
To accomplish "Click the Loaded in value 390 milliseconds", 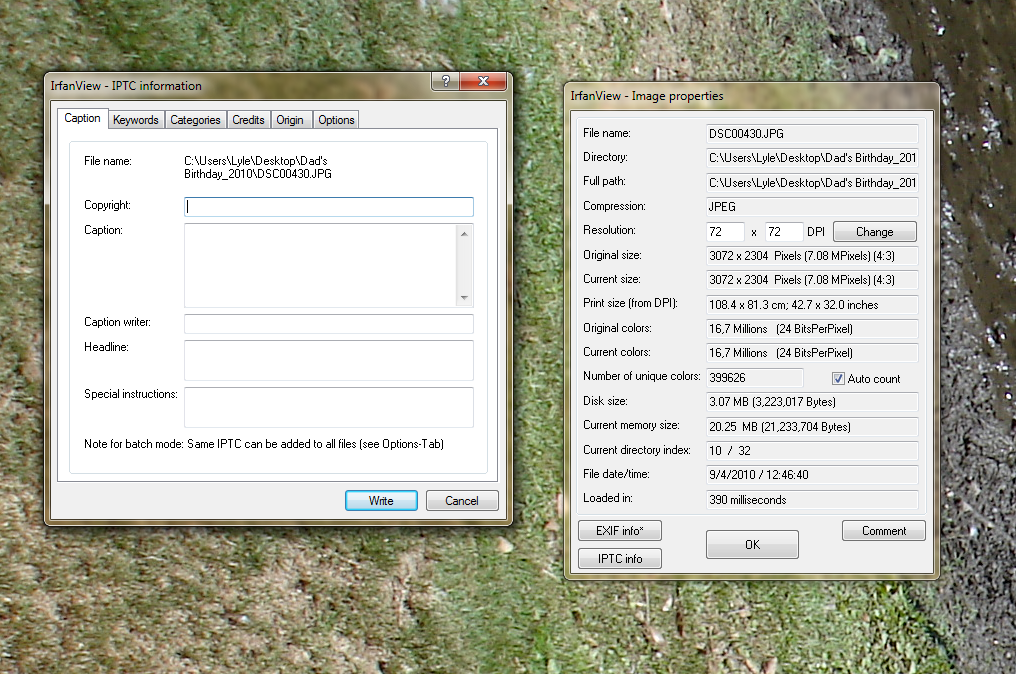I will (x=812, y=500).
